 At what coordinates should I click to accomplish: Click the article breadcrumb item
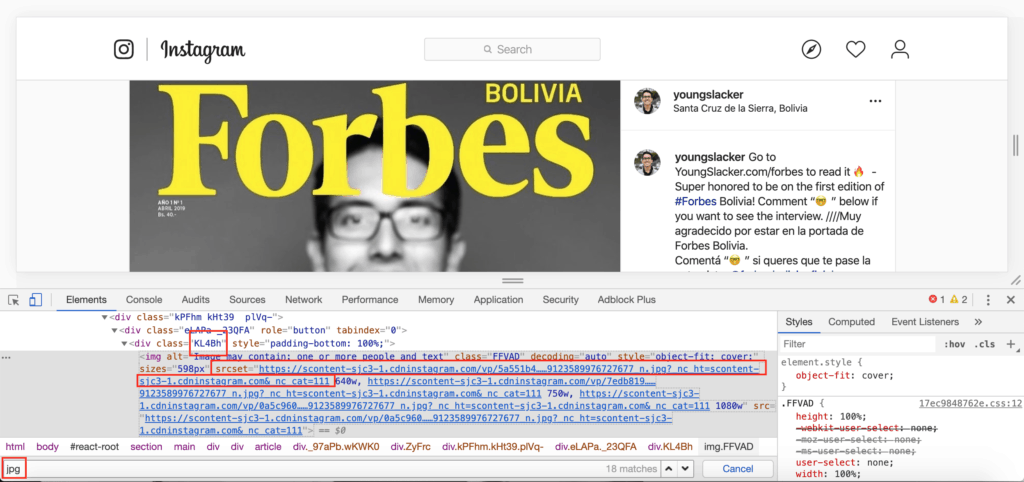[268, 447]
